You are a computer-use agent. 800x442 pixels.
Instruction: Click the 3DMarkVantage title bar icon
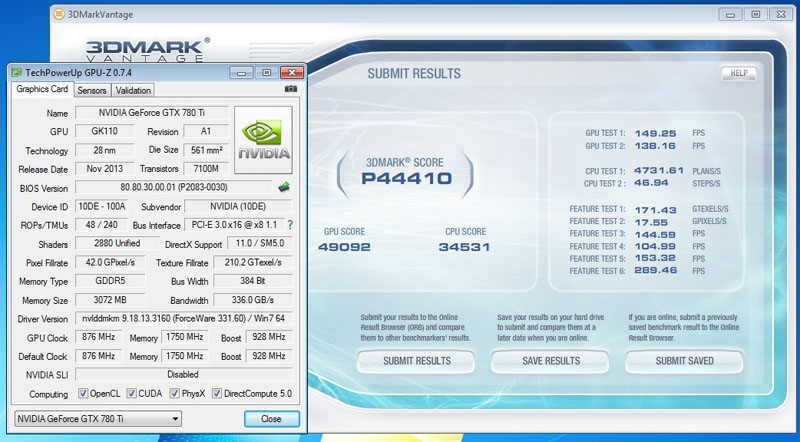[x=59, y=14]
